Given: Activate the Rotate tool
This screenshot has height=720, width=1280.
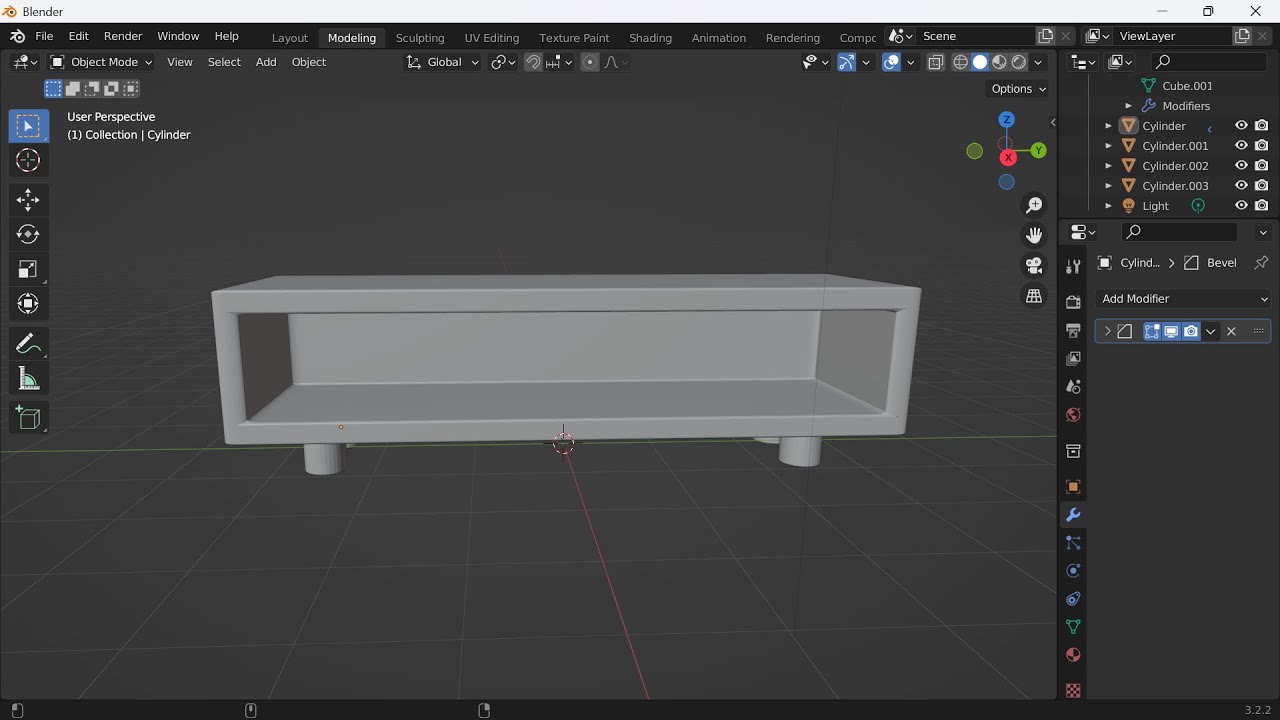Looking at the screenshot, I should coord(28,234).
